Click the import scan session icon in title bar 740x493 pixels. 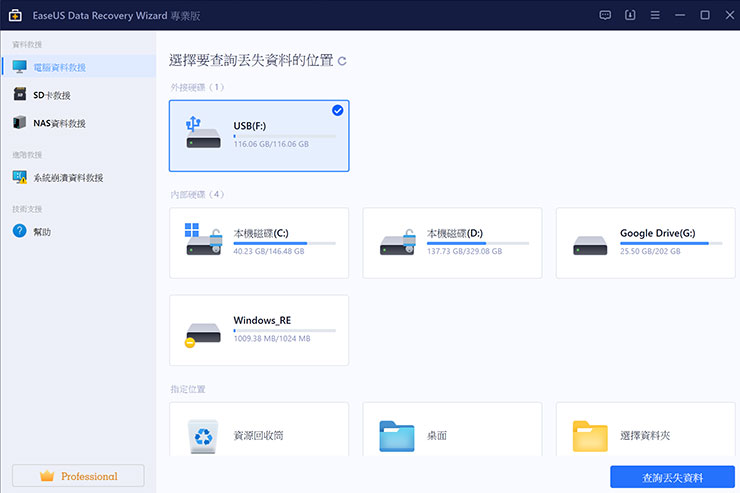[x=630, y=15]
